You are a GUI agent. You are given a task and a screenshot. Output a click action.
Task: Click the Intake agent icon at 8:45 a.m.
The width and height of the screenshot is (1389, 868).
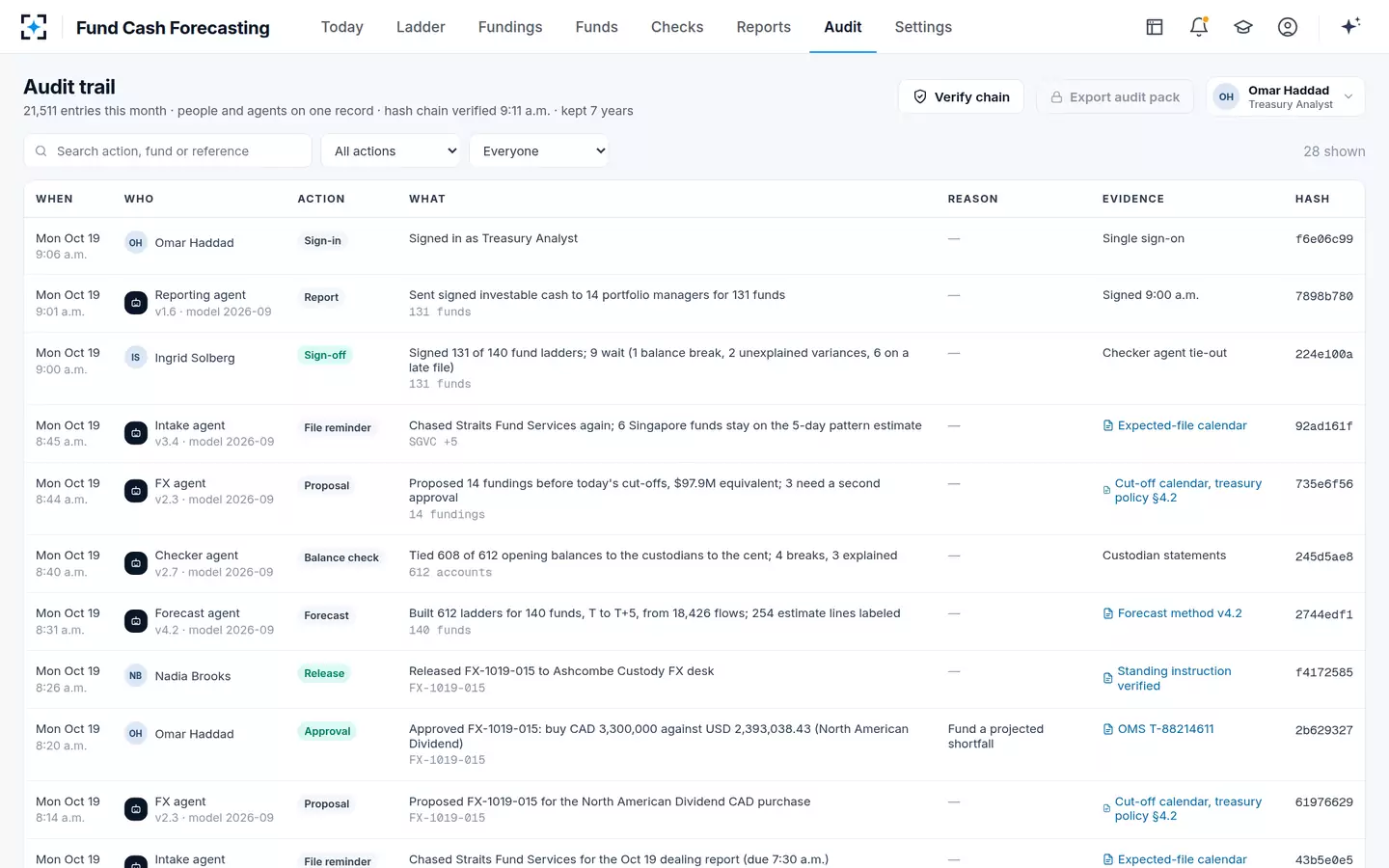pyautogui.click(x=136, y=433)
